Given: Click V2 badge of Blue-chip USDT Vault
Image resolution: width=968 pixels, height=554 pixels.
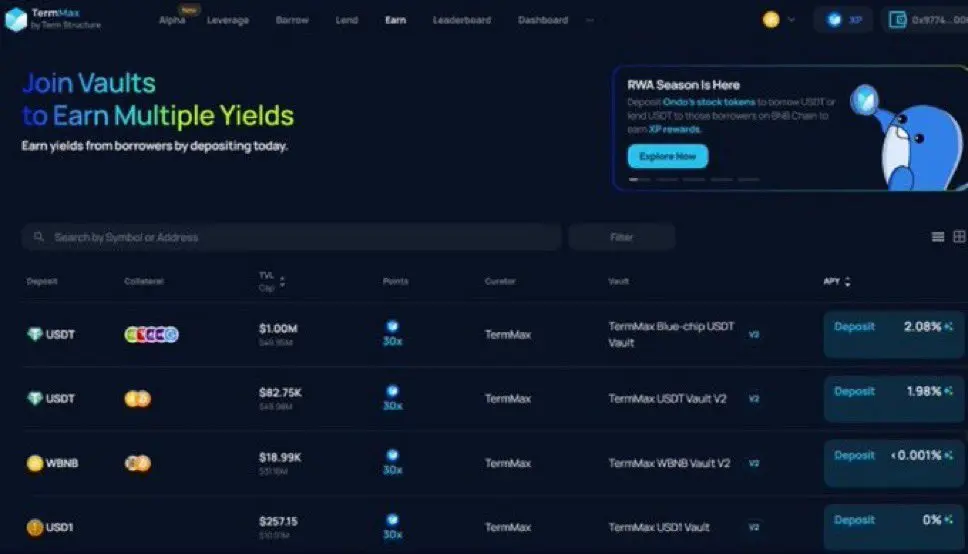Looking at the screenshot, I should [754, 334].
